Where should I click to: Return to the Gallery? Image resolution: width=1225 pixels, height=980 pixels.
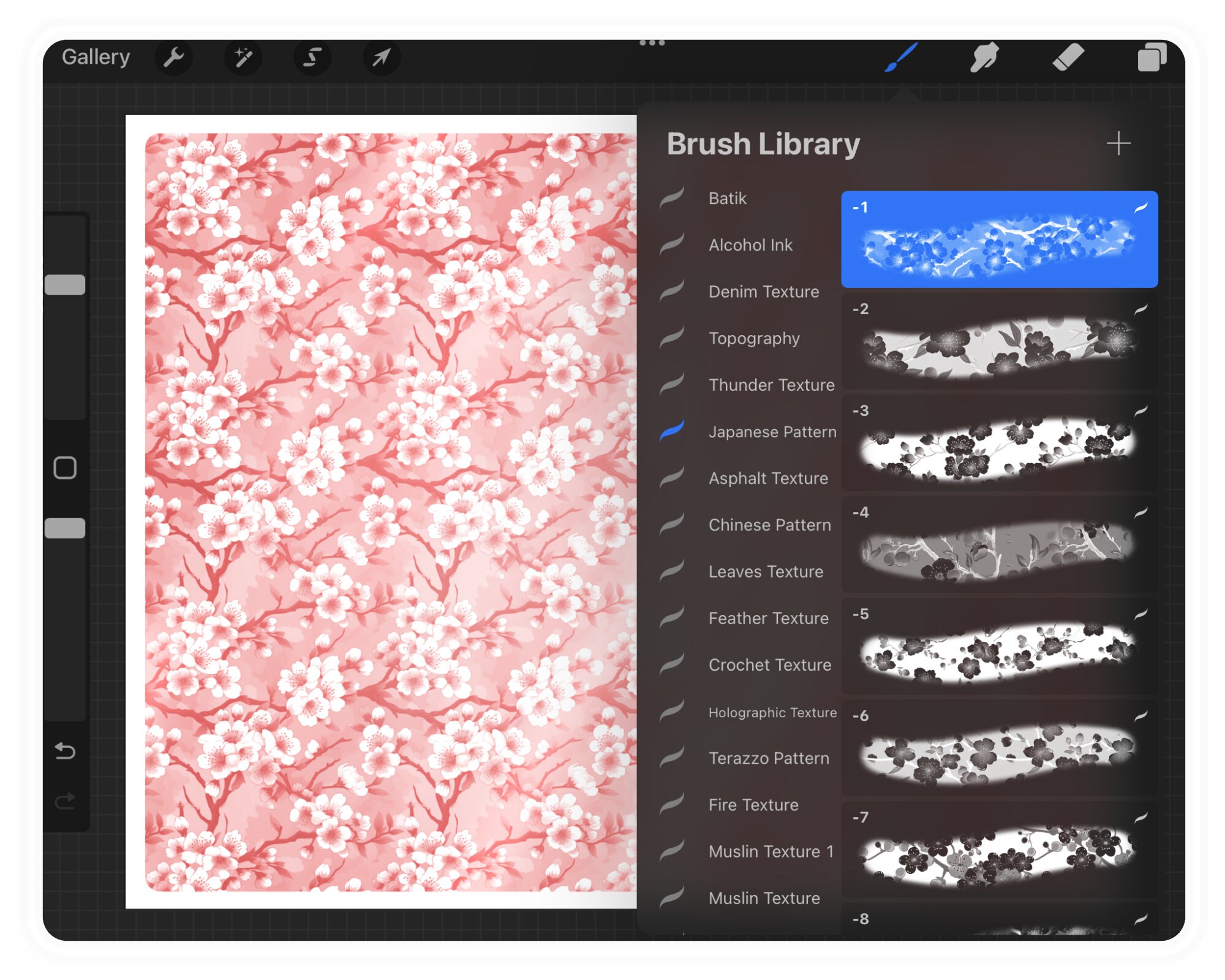coord(96,57)
